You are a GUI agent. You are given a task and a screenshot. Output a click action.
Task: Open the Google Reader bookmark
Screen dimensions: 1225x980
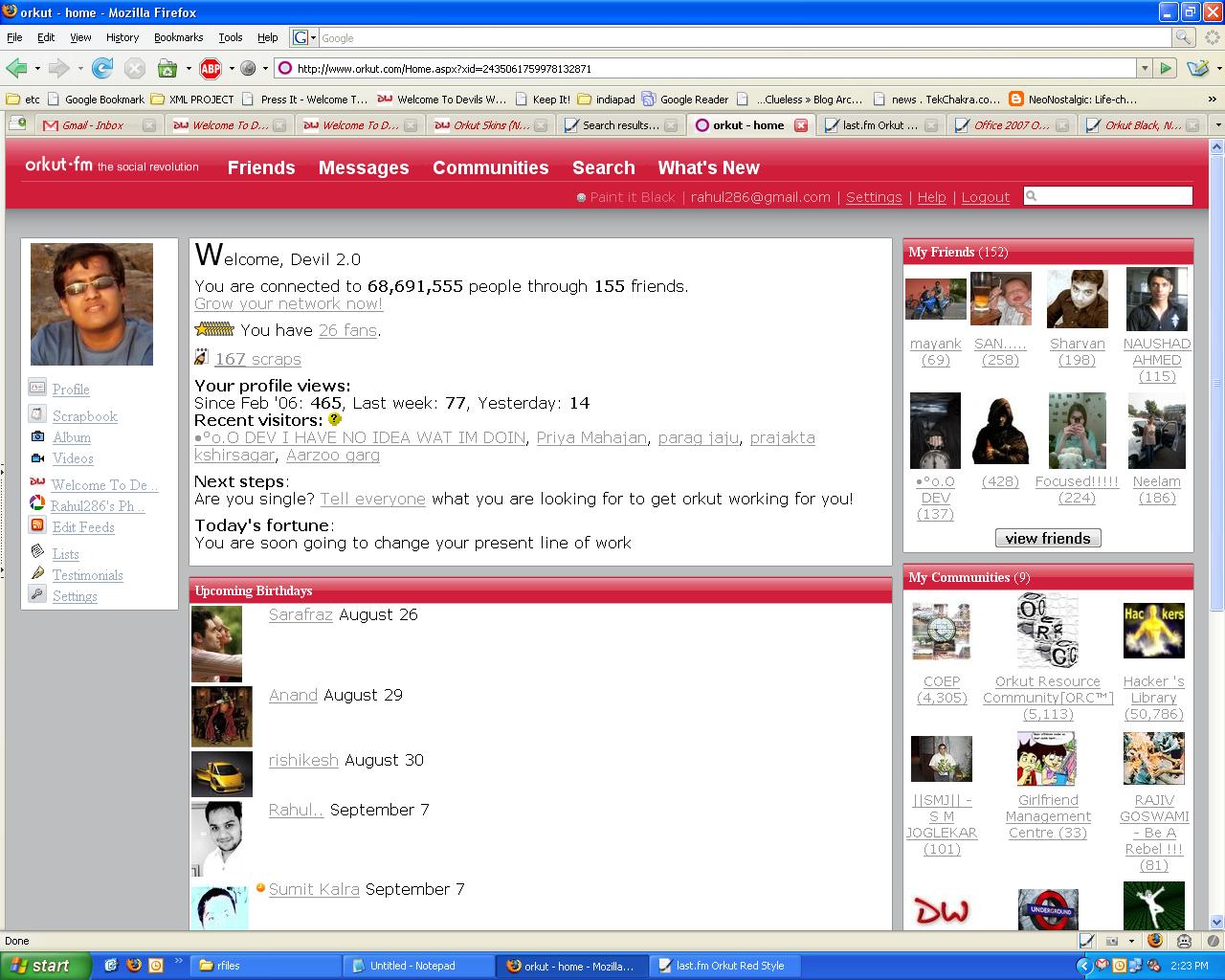click(x=685, y=99)
